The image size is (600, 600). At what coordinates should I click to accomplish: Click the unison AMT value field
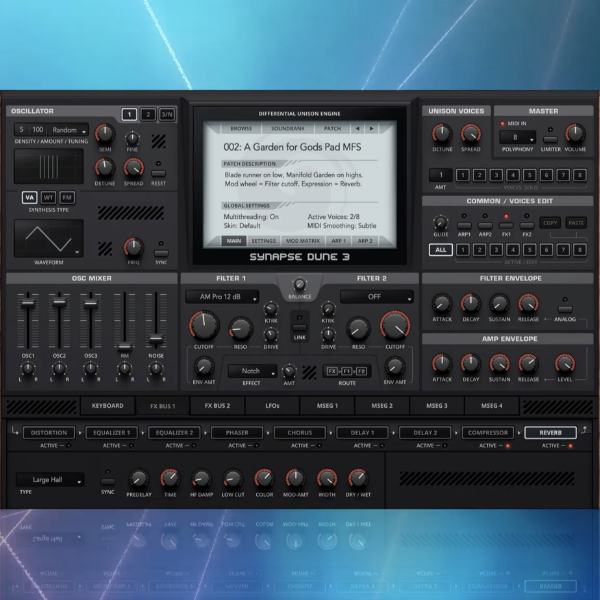(440, 175)
